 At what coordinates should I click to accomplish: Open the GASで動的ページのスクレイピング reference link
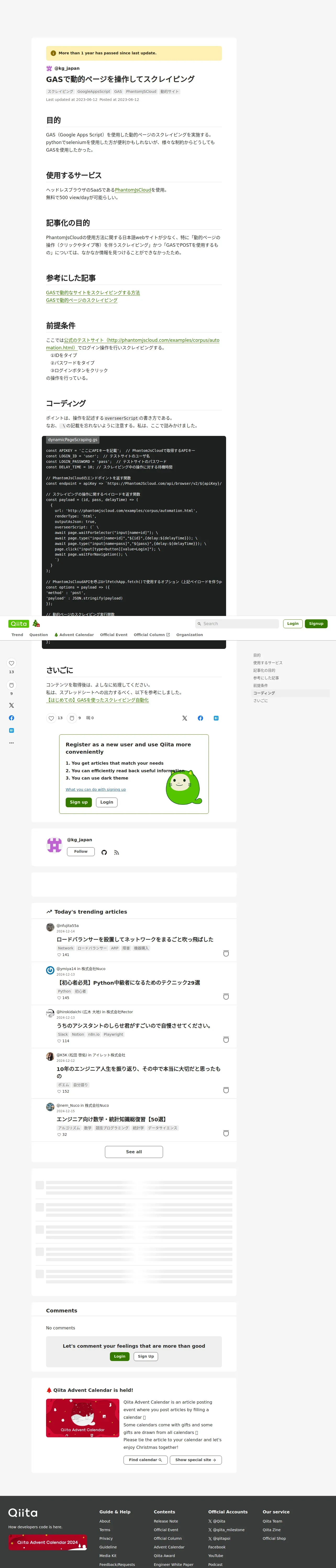[82, 300]
